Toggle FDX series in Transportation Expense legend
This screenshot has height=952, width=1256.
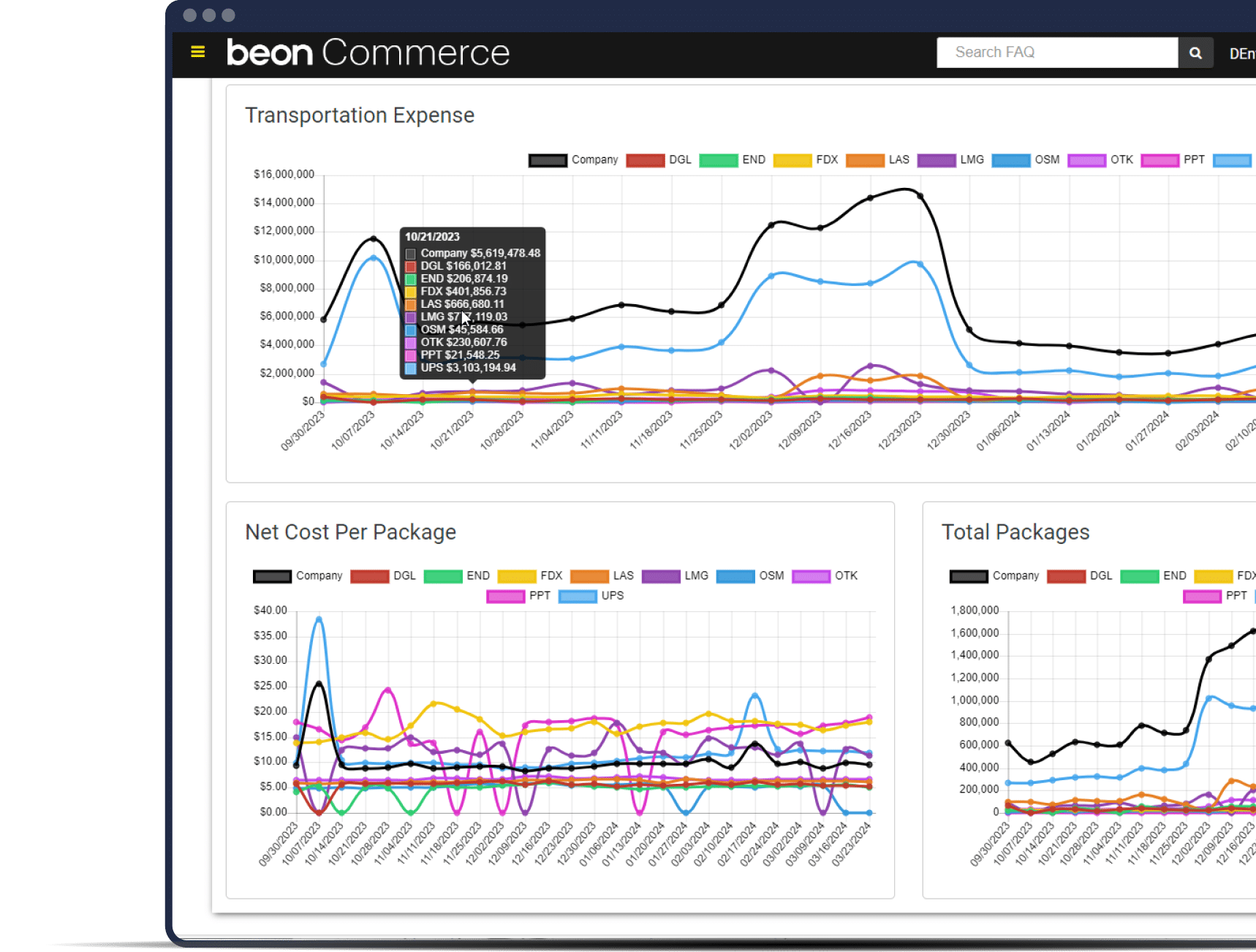point(806,160)
